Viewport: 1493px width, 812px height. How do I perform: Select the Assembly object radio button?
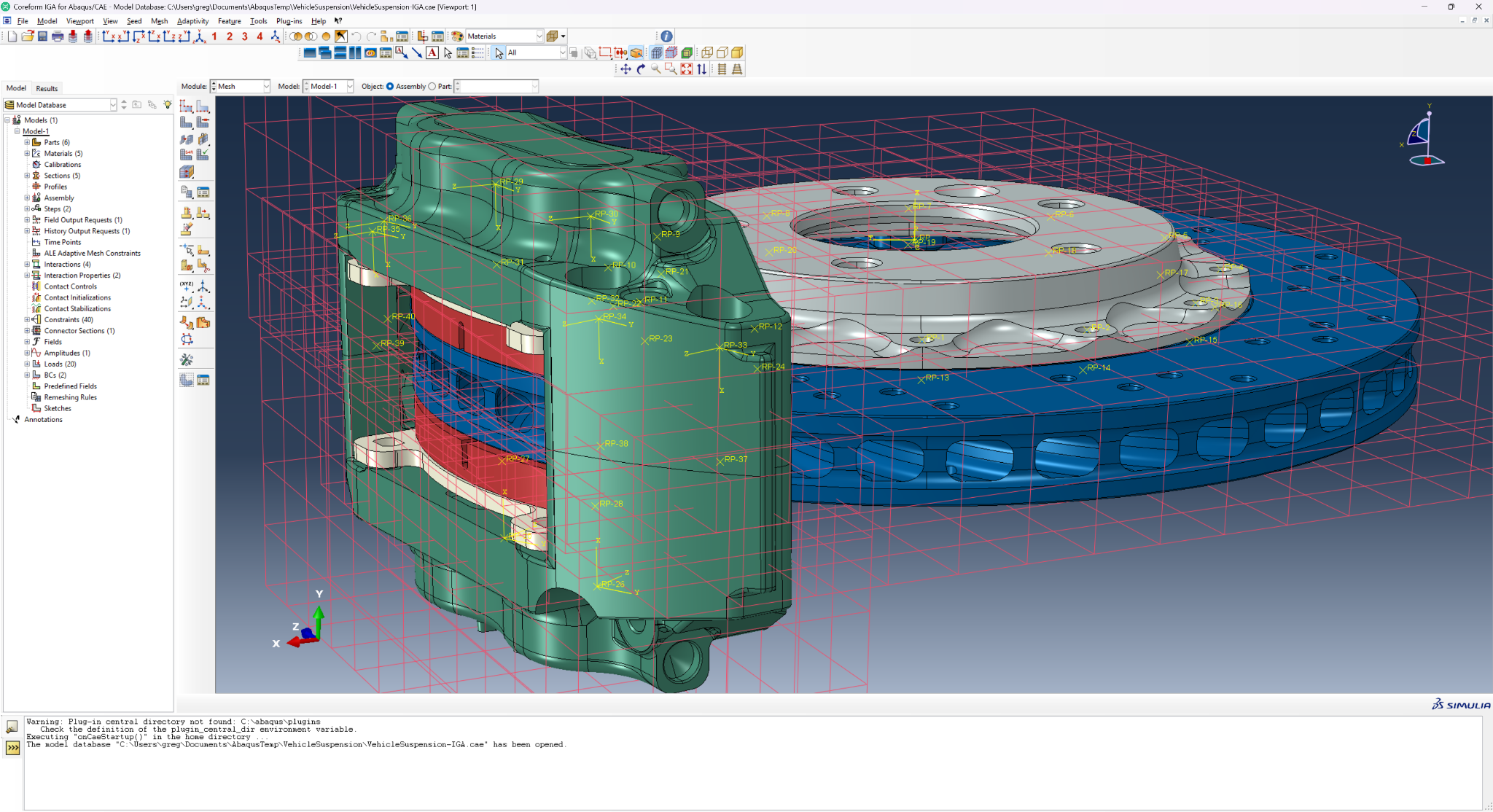tap(390, 86)
